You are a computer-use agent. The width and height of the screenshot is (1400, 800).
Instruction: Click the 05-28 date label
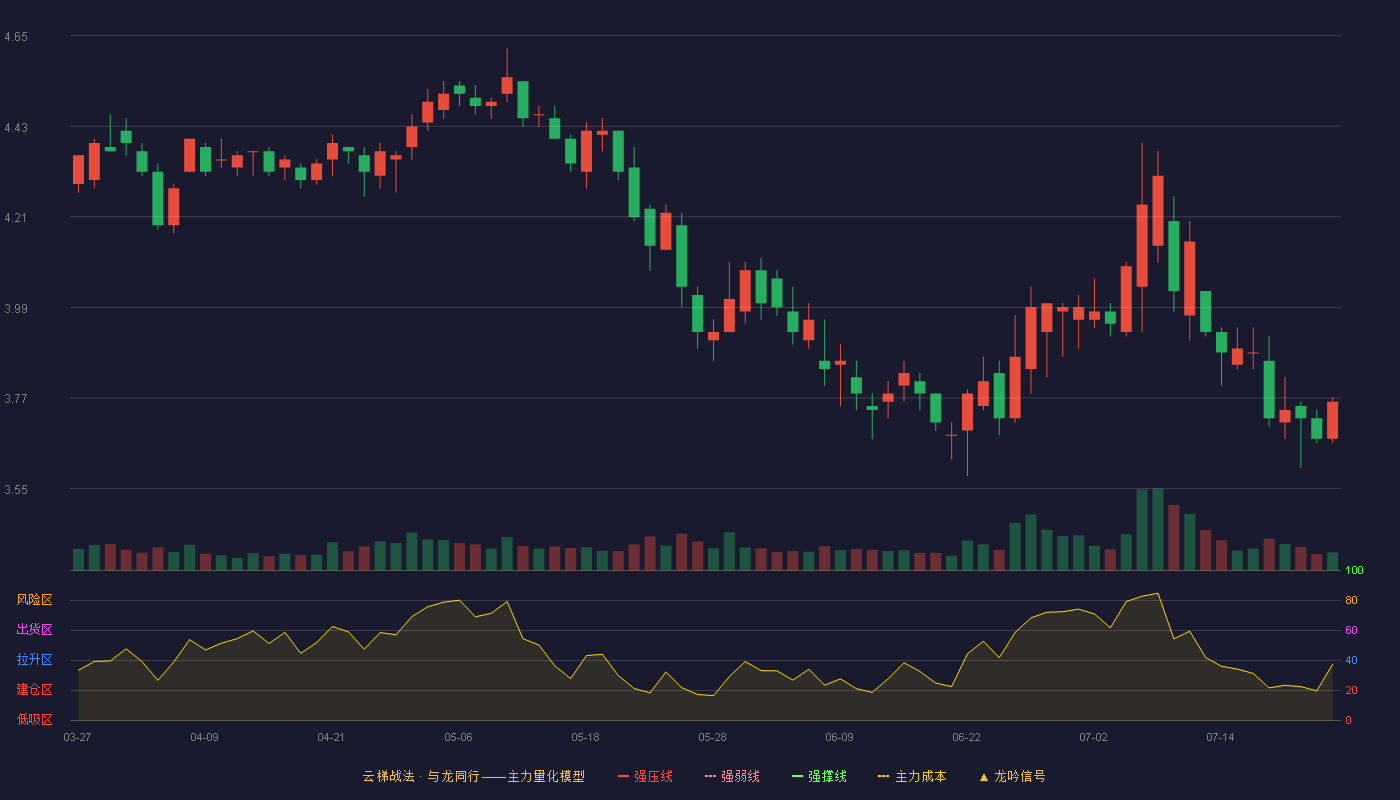pyautogui.click(x=712, y=737)
